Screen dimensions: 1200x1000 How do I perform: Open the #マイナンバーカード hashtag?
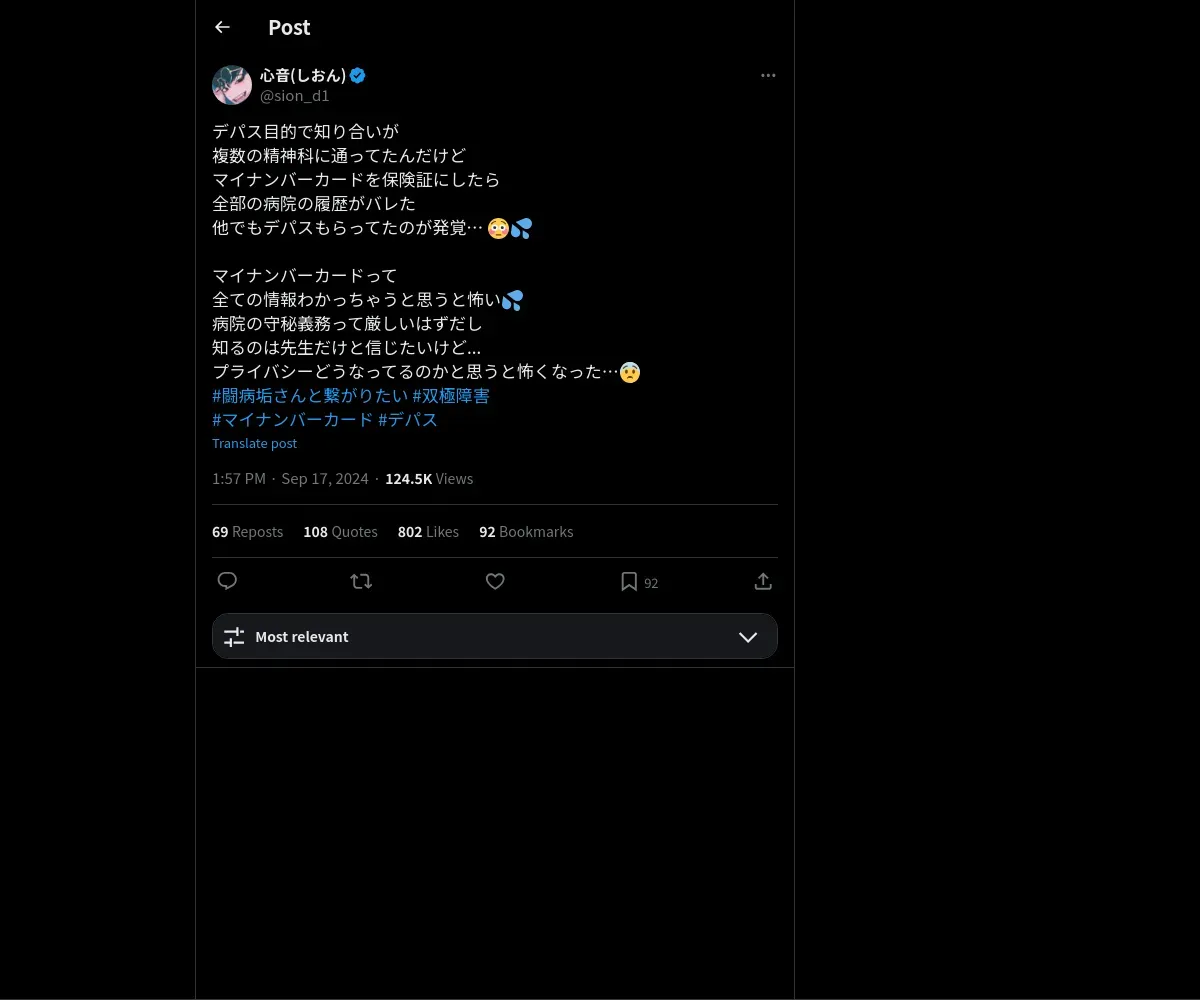(x=293, y=420)
